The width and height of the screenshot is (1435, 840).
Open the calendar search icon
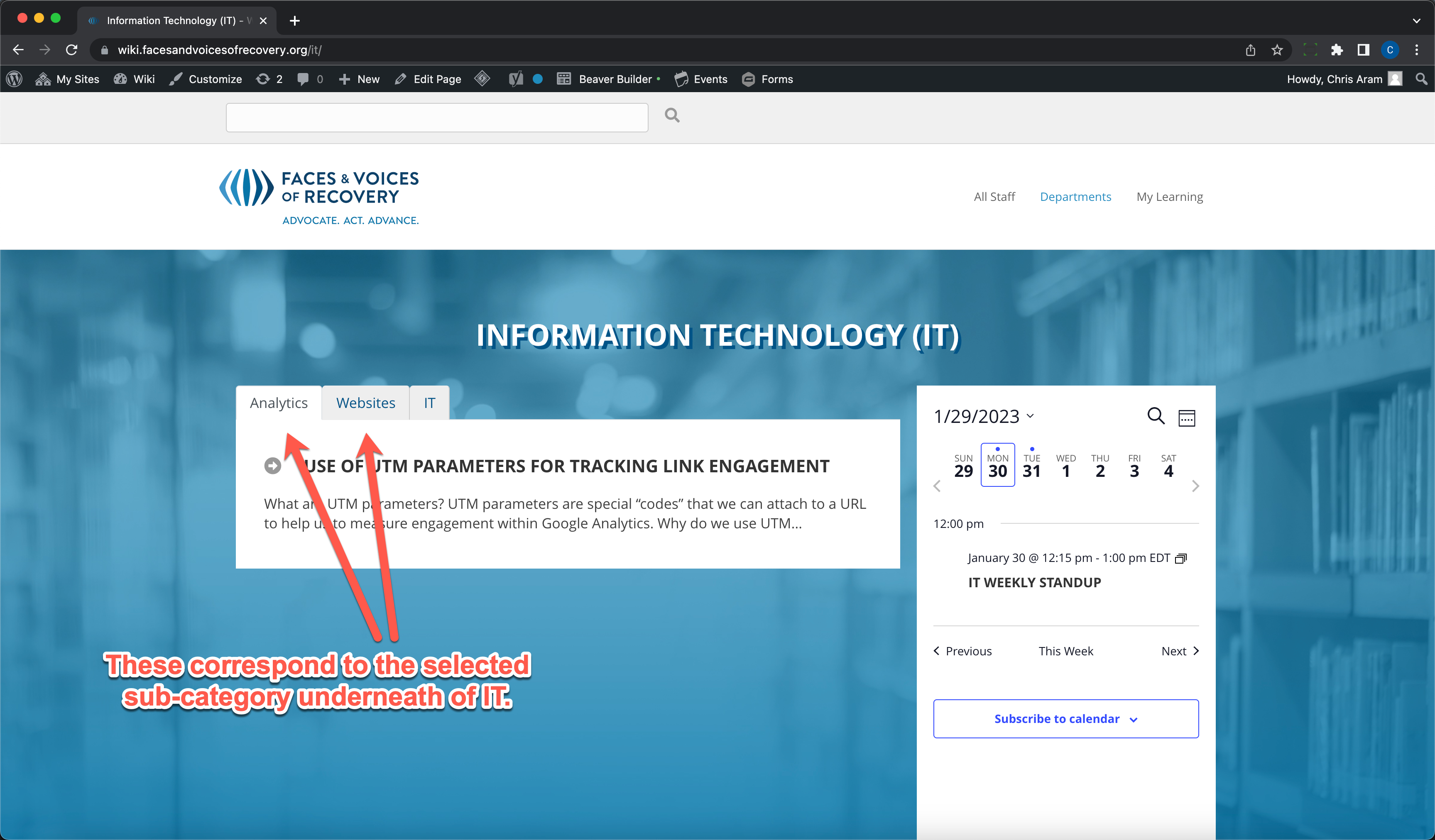[1156, 416]
